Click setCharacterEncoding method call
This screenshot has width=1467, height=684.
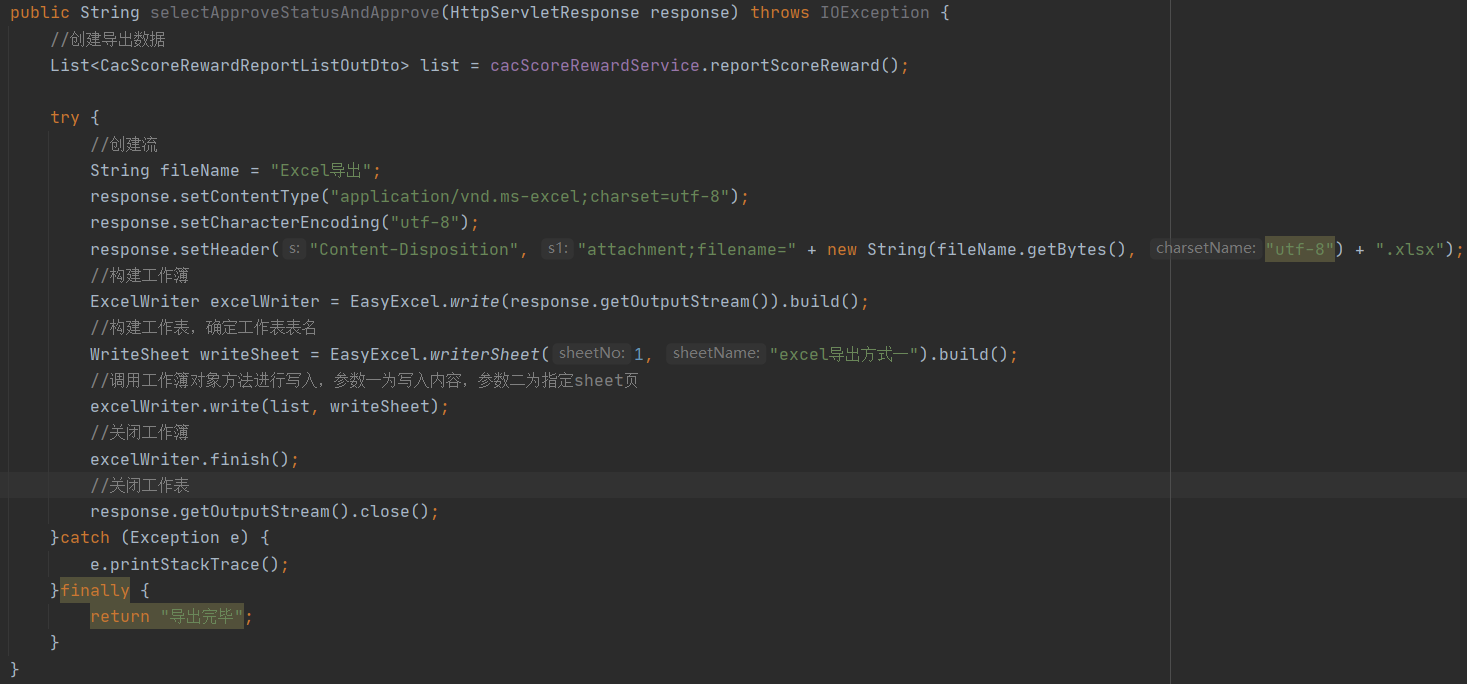[x=280, y=222]
